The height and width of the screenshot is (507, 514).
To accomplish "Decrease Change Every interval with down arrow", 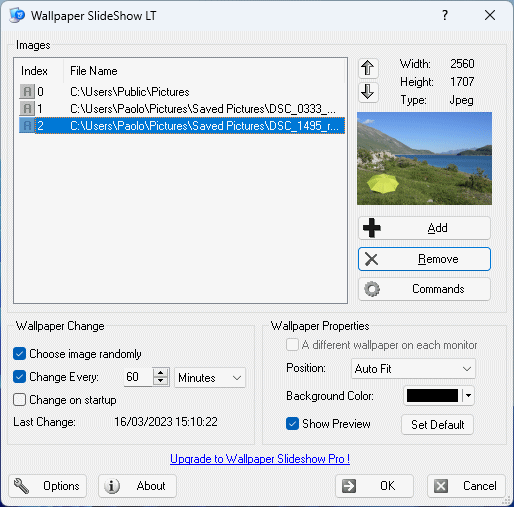I will (x=161, y=381).
